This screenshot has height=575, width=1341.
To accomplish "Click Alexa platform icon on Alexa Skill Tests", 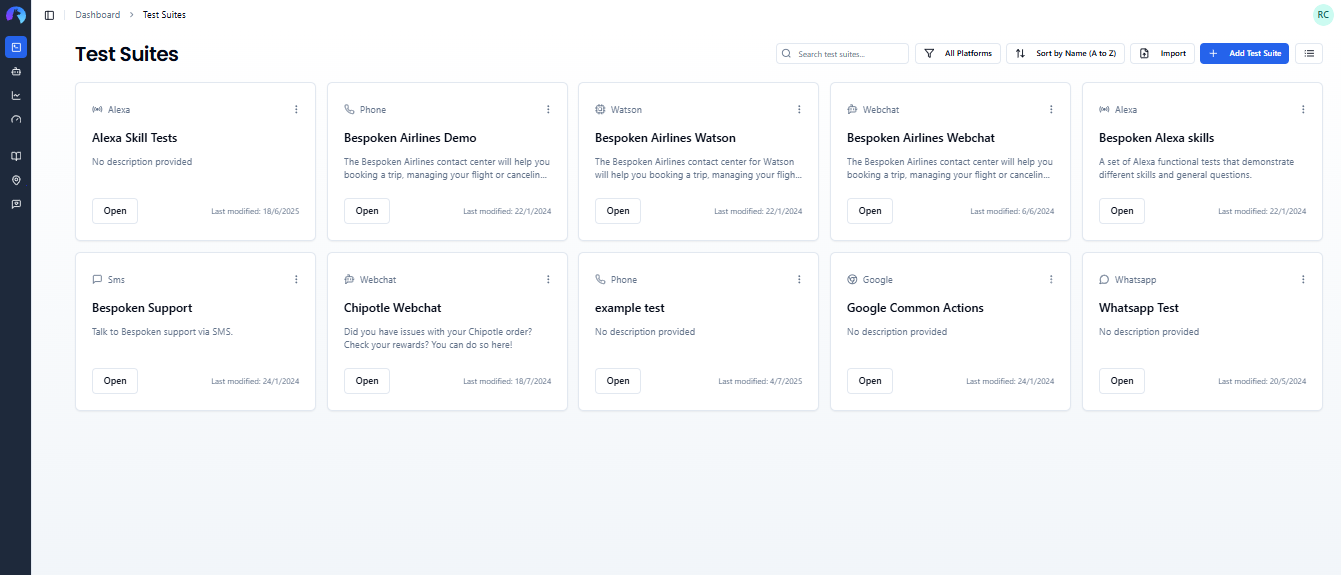I will click(97, 110).
